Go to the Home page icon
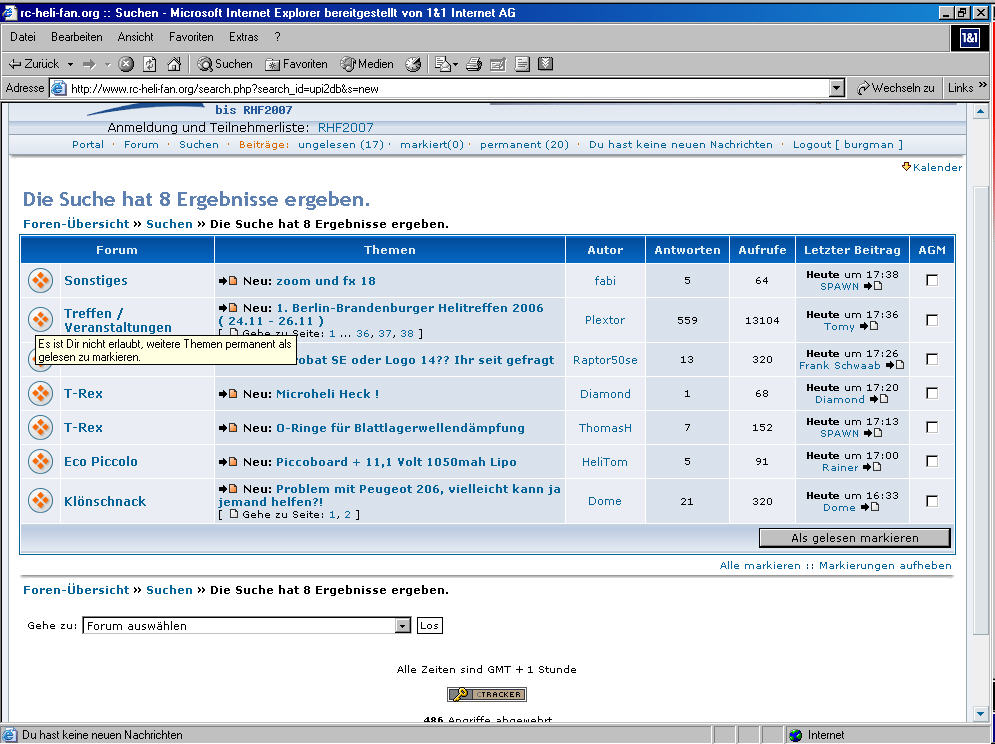995x744 pixels. coord(174,63)
